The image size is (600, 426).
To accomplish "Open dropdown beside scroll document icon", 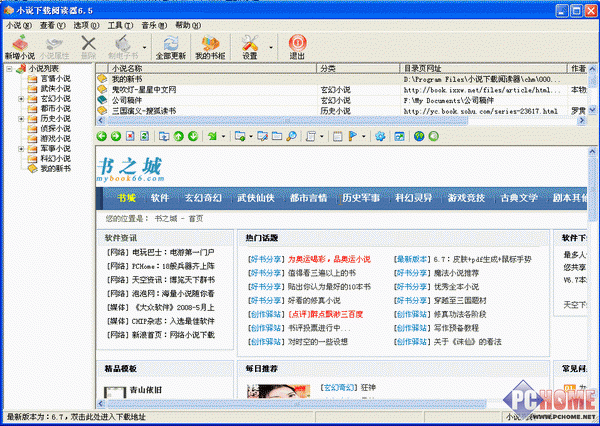I will (322, 136).
